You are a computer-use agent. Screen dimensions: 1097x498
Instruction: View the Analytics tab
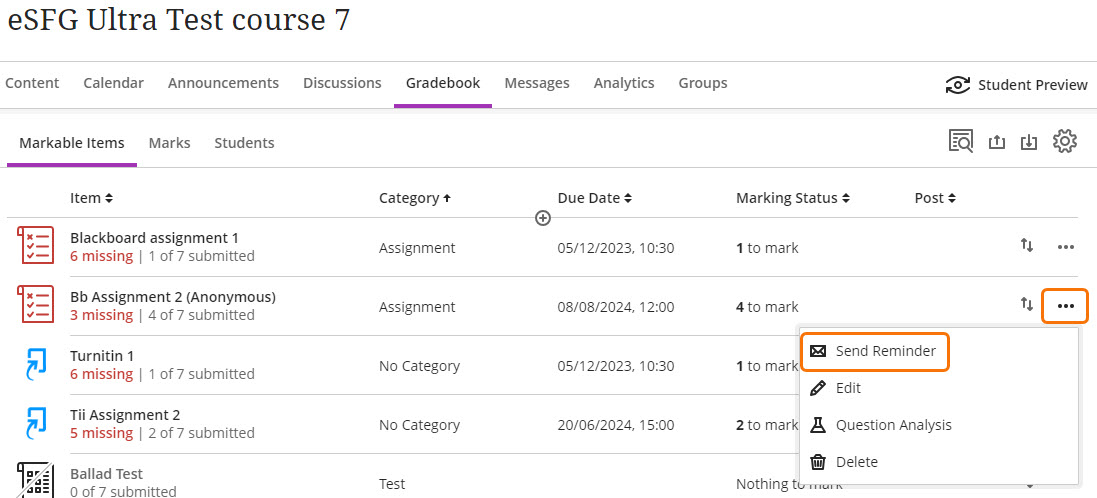click(x=624, y=83)
